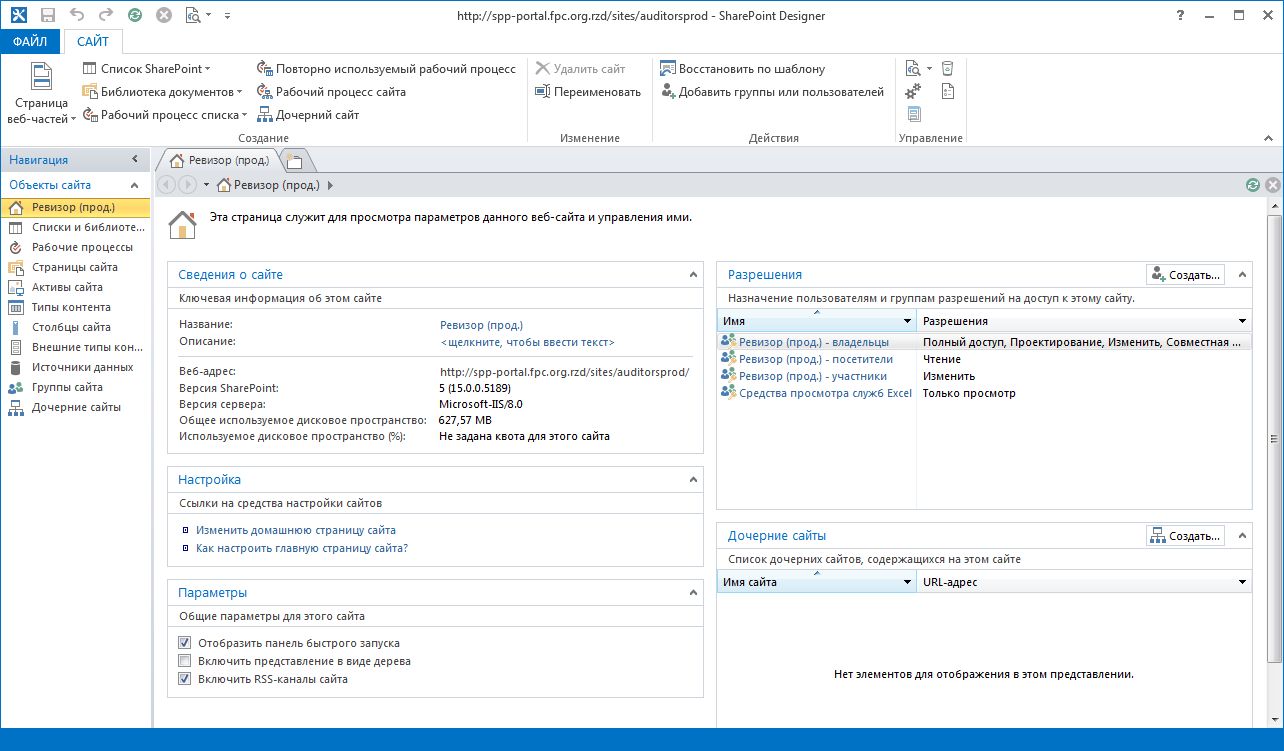Click the site options icon under the gears
This screenshot has width=1284, height=751.
click(x=913, y=115)
